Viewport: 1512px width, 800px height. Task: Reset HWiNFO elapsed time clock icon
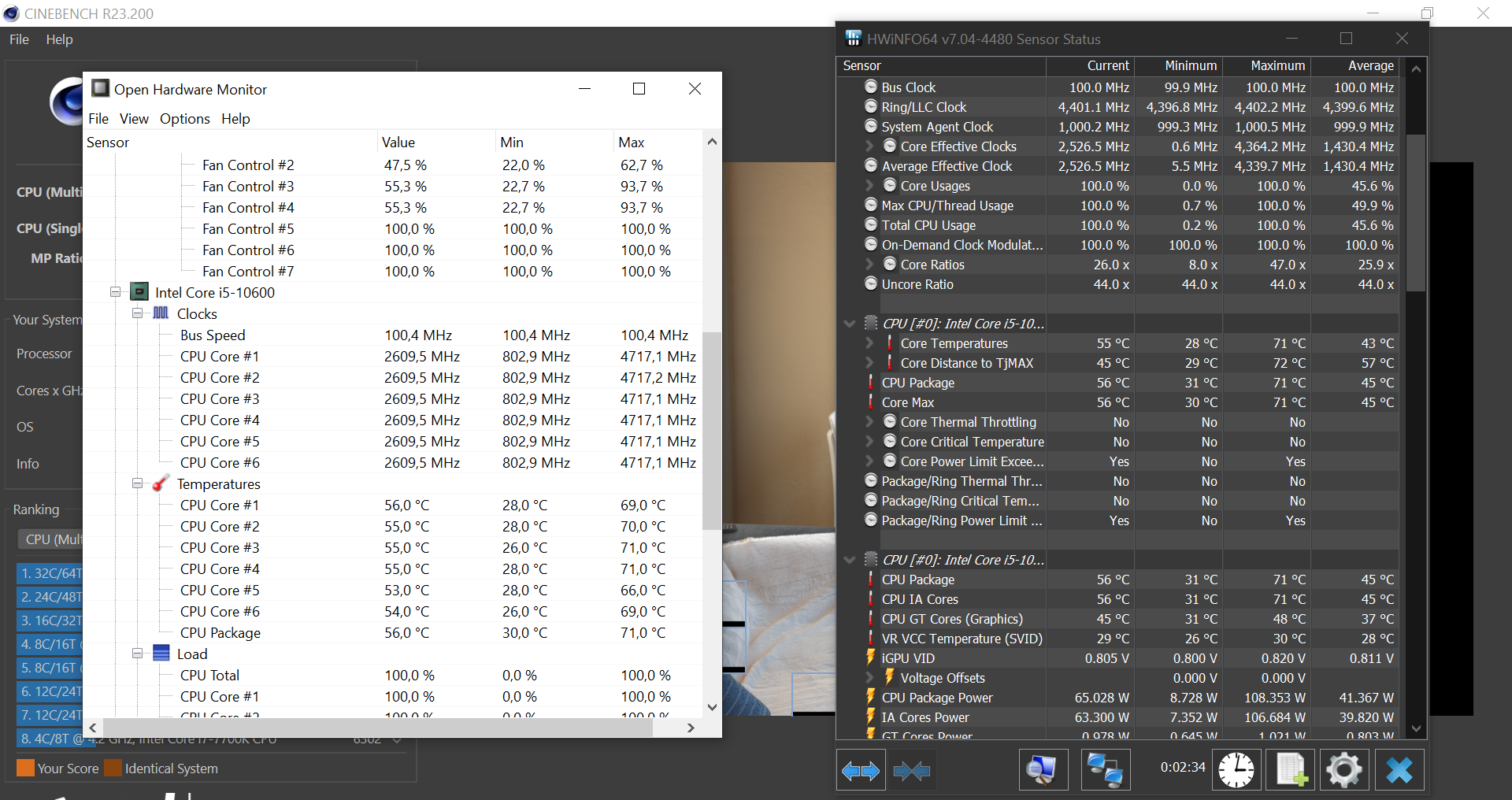tap(1236, 769)
